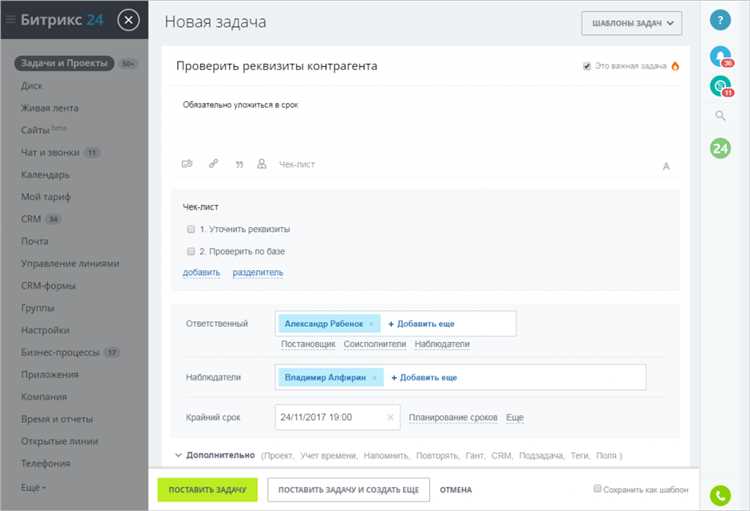
Task: Open 'Телефония' in sidebar
Action: click(x=45, y=463)
